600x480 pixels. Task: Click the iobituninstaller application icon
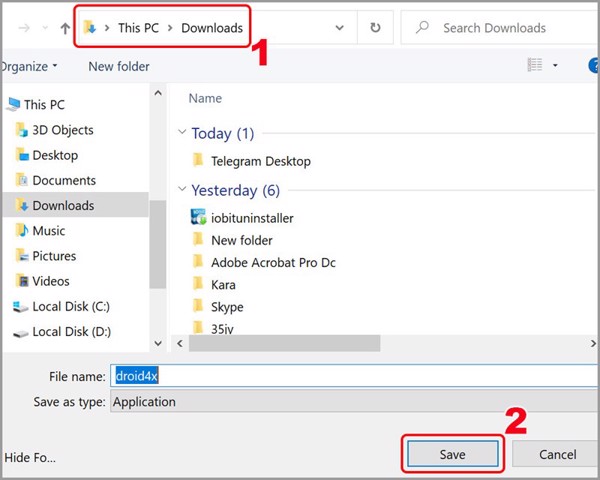point(199,217)
